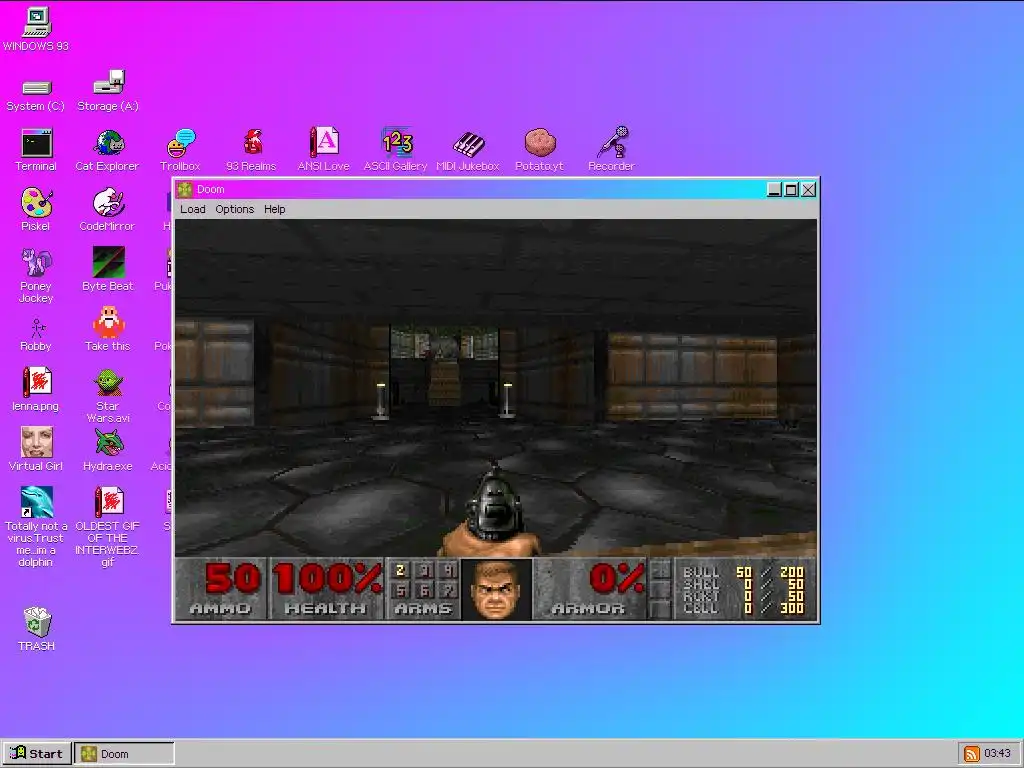
Task: Open the Robby stick figure icon
Action: click(x=36, y=335)
